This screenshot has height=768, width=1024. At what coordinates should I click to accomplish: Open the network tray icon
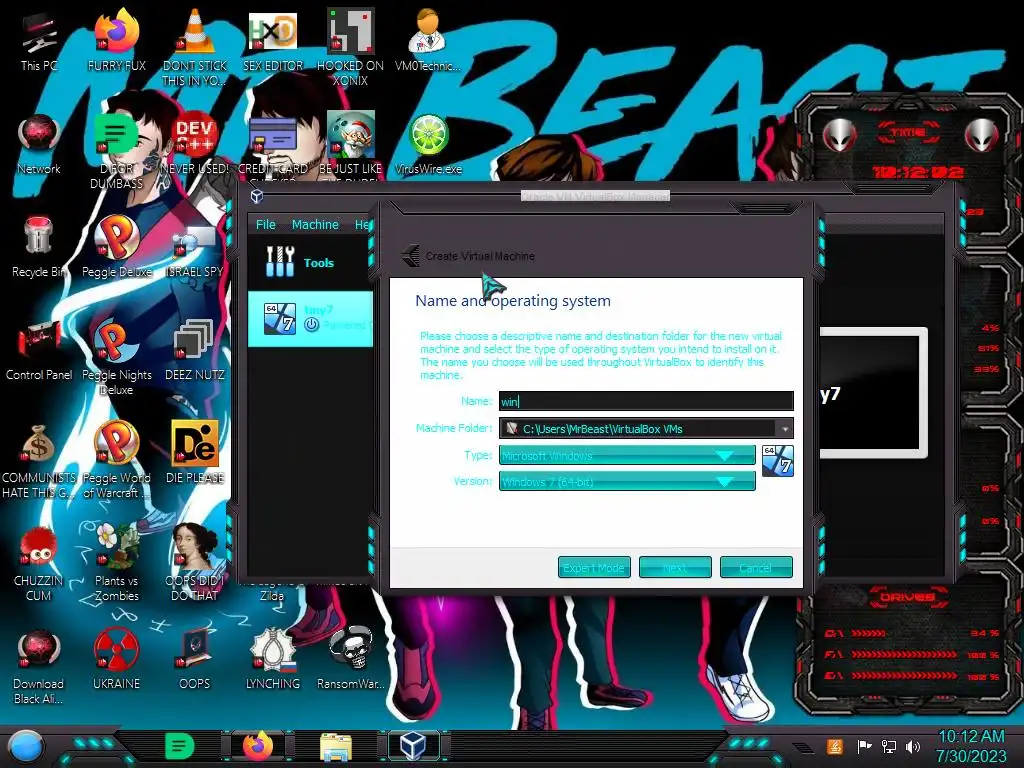889,746
